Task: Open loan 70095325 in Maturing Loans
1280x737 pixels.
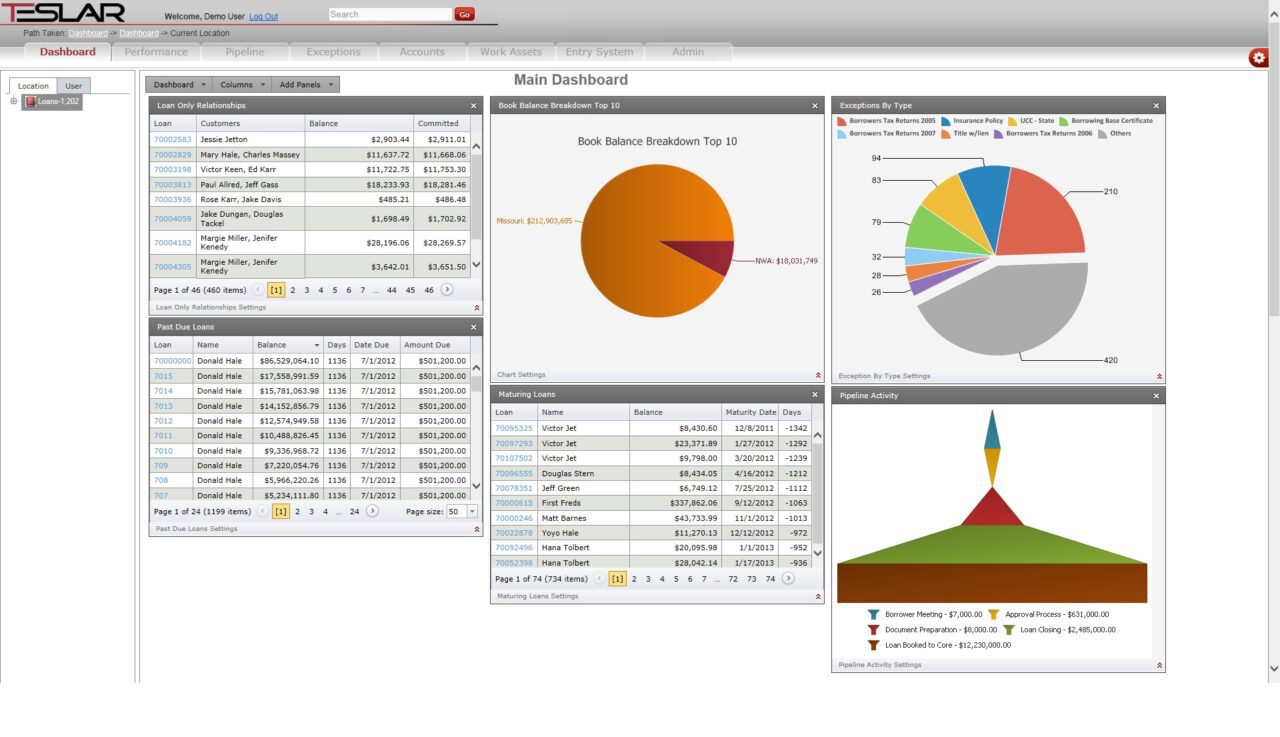Action: (x=514, y=428)
